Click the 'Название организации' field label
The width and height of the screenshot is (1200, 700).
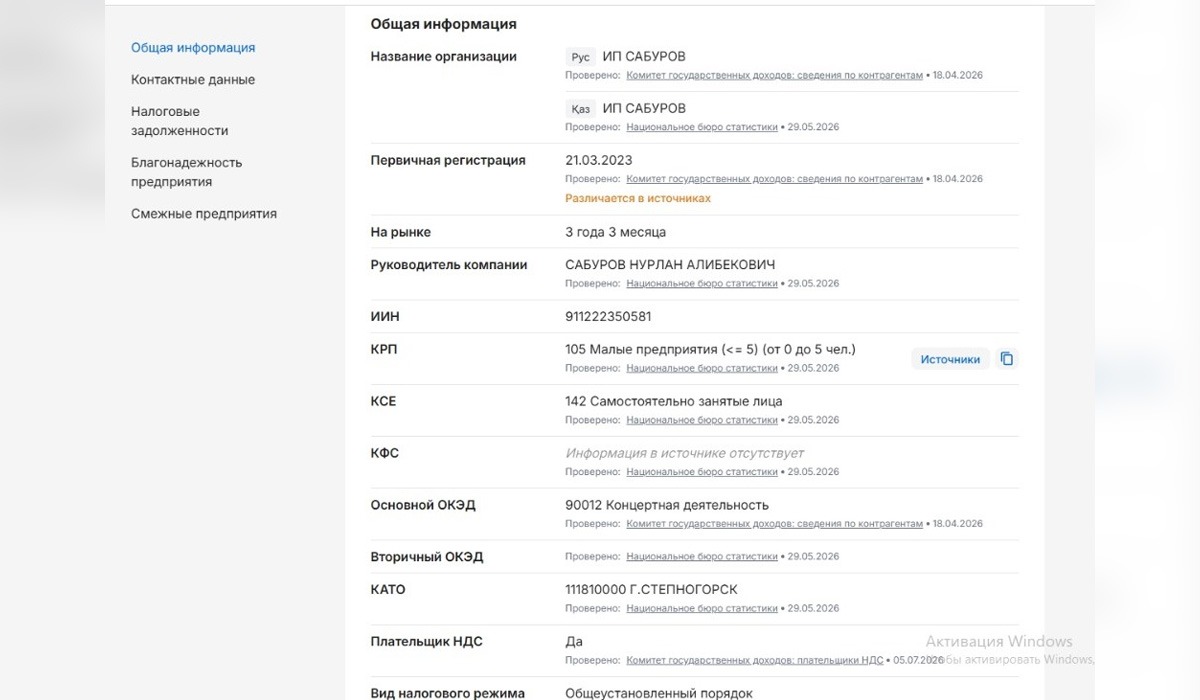click(444, 57)
